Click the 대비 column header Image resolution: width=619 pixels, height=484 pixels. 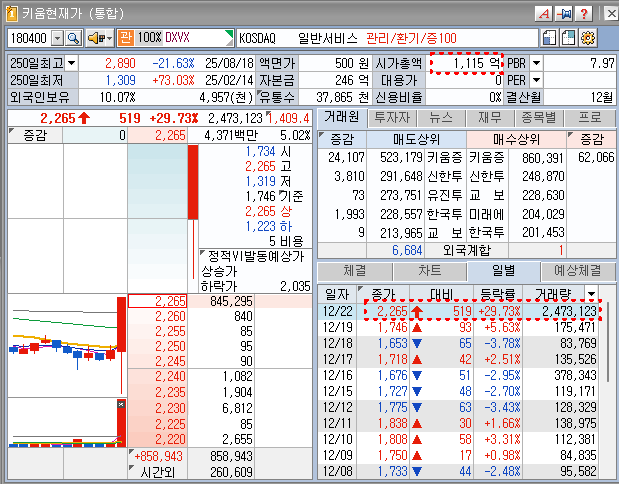441,294
